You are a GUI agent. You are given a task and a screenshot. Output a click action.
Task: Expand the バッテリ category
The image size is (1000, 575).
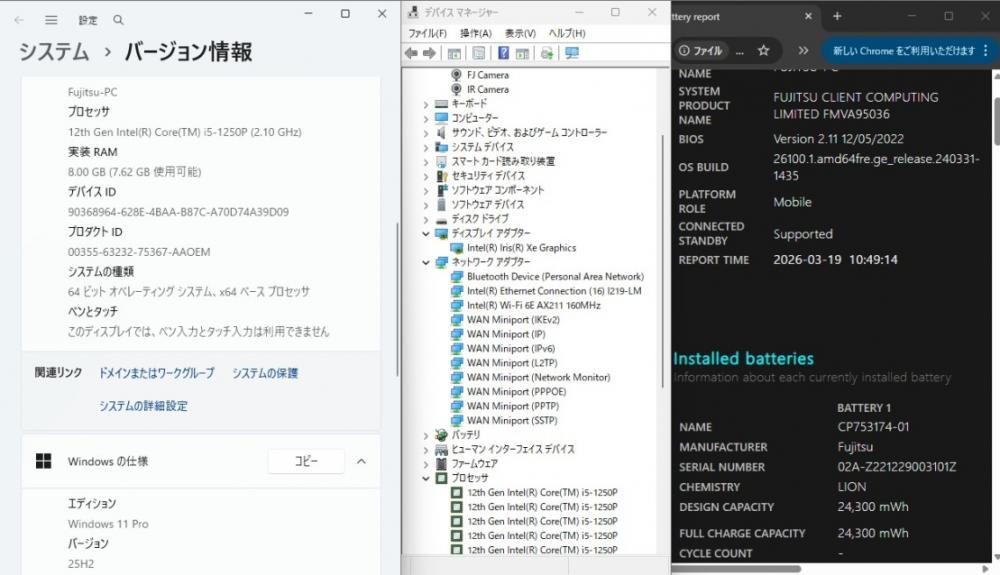[x=426, y=435]
